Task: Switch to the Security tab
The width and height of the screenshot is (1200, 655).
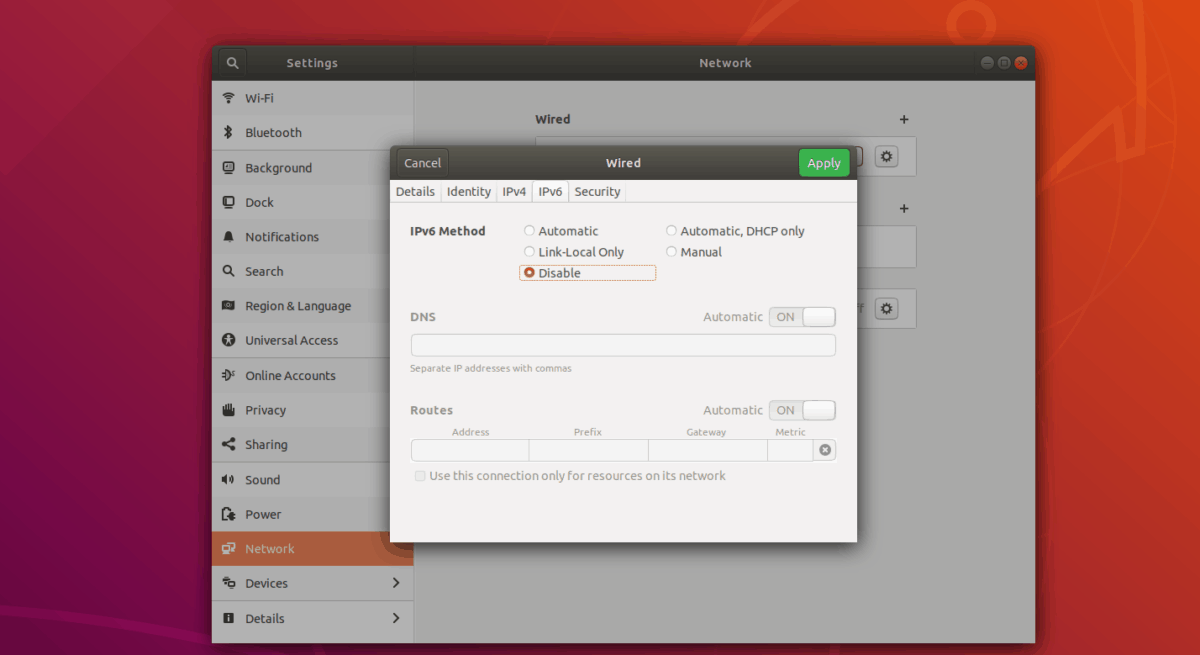Action: click(596, 191)
